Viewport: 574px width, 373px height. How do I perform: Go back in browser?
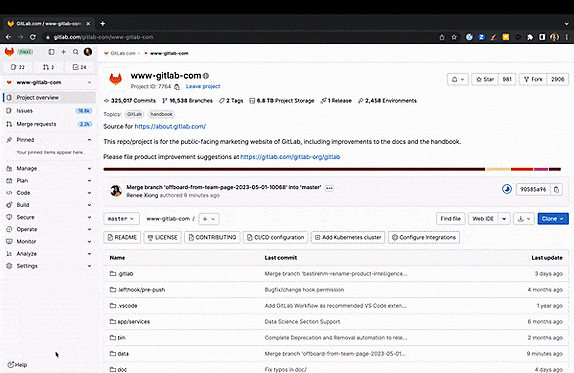(x=8, y=37)
